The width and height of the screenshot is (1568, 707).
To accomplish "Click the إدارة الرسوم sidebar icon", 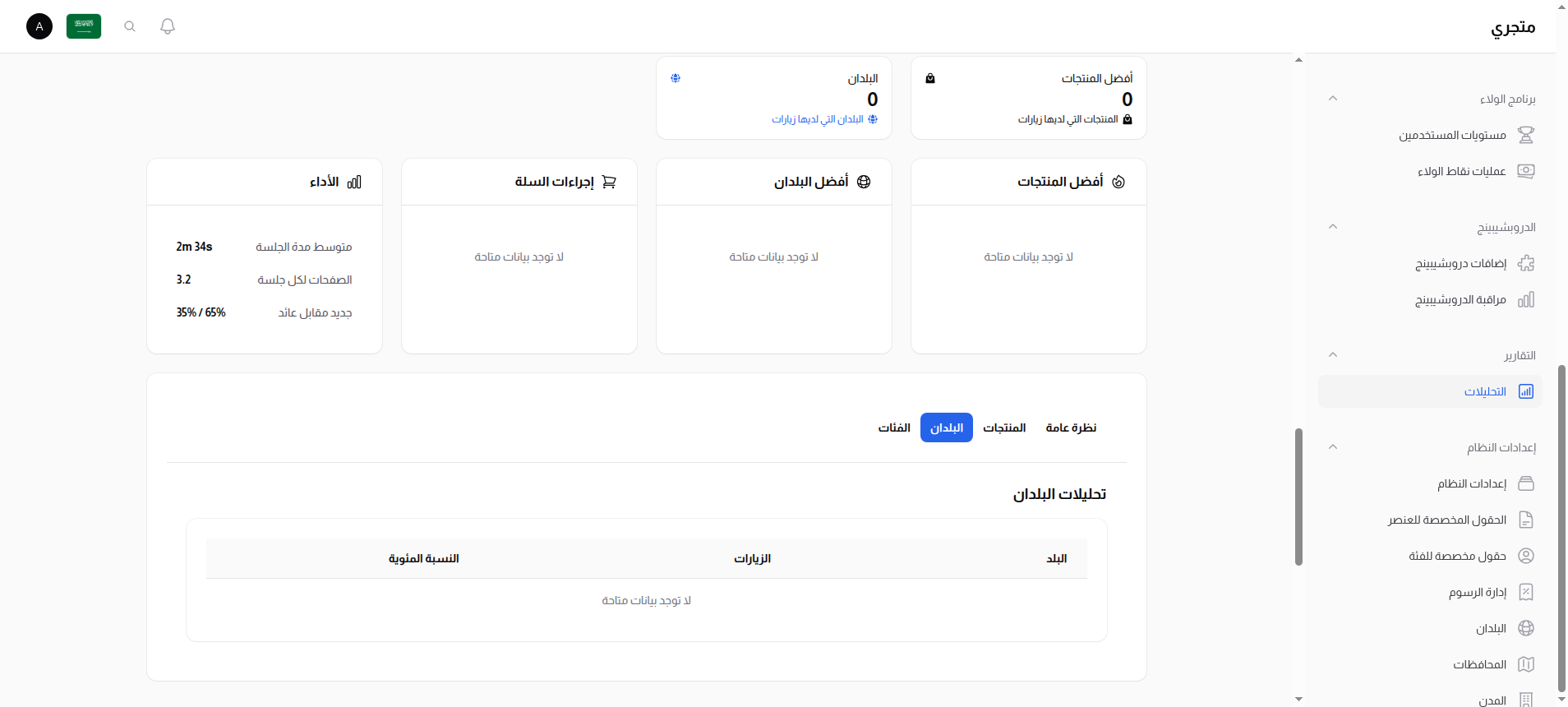I will 1527,592.
